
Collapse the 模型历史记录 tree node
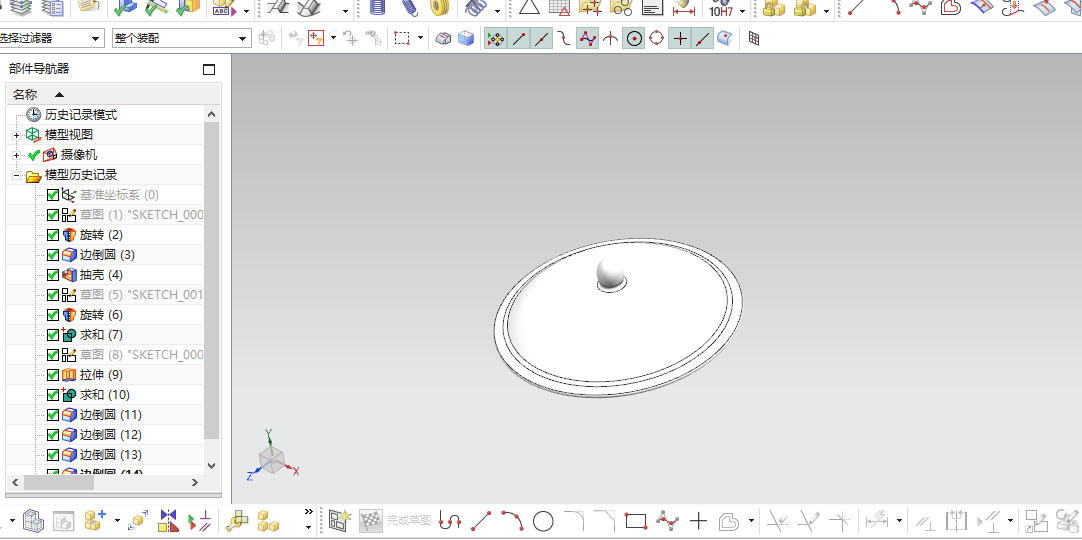coord(17,176)
